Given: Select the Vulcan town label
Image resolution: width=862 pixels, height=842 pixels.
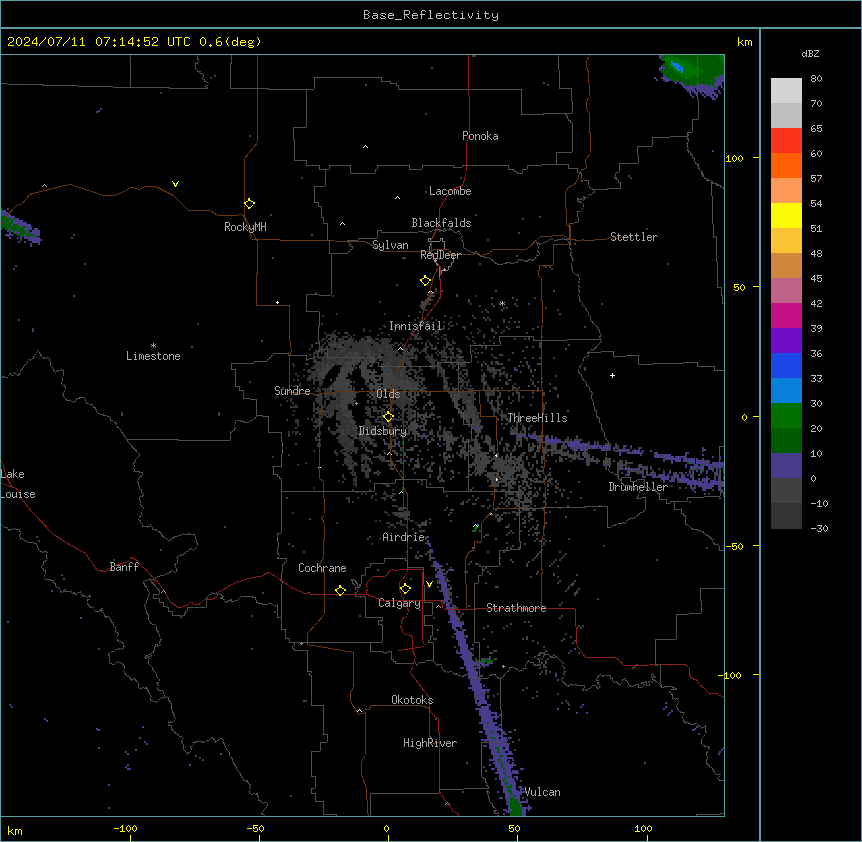Looking at the screenshot, I should coord(542,792).
